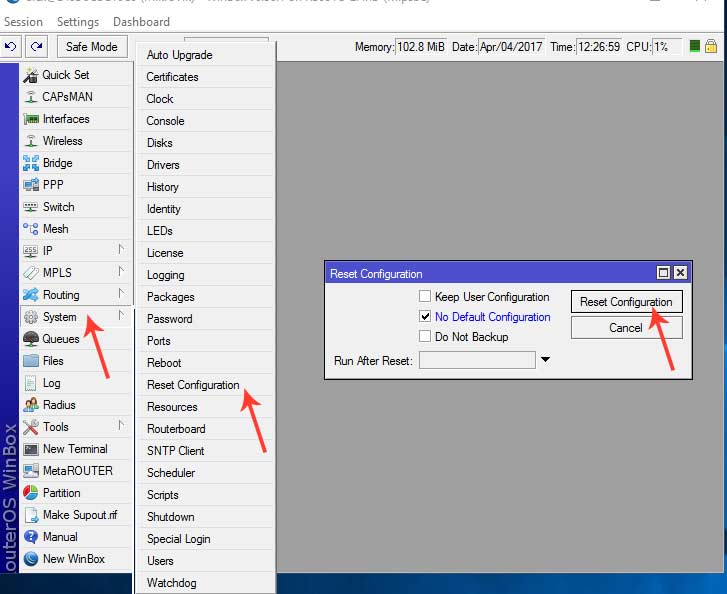The height and width of the screenshot is (594, 727).
Task: Open the Run After Reset dropdown arrow
Action: click(546, 360)
